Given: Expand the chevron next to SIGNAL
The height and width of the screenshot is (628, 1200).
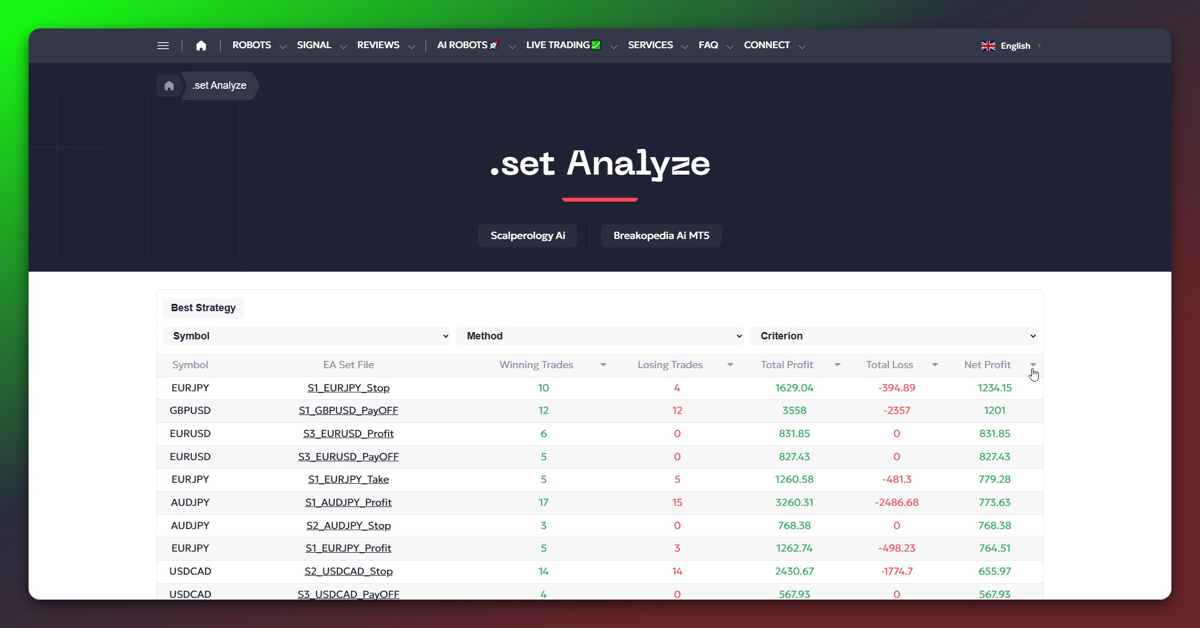Looking at the screenshot, I should tap(343, 47).
